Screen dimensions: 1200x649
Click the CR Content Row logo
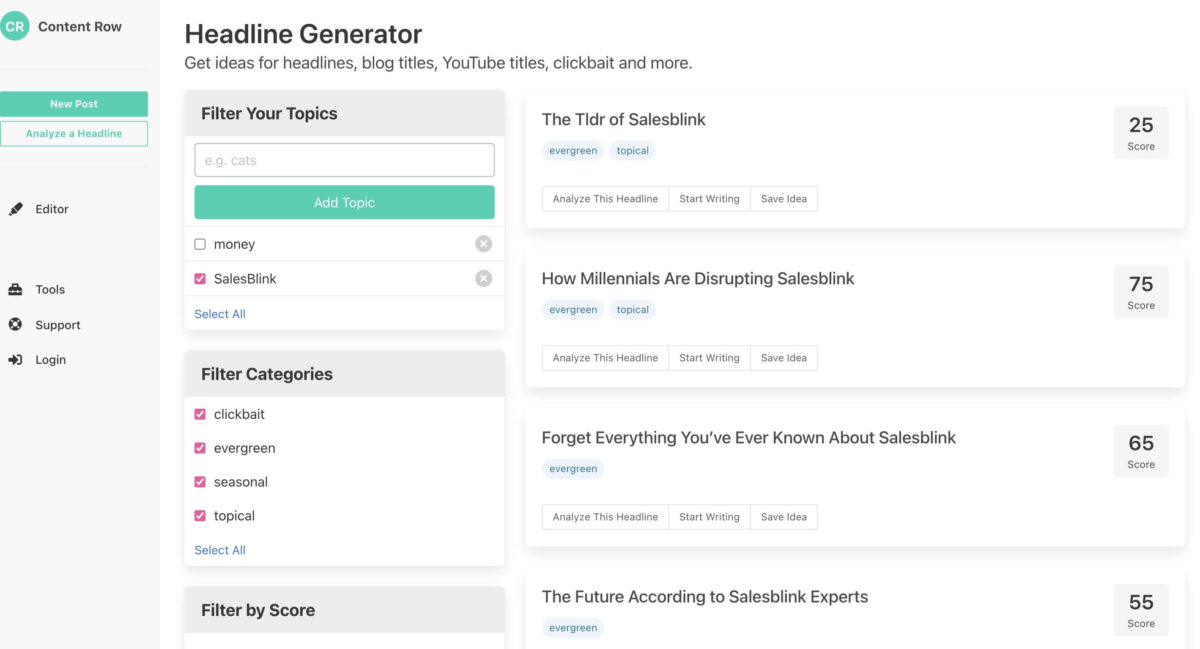(x=16, y=25)
